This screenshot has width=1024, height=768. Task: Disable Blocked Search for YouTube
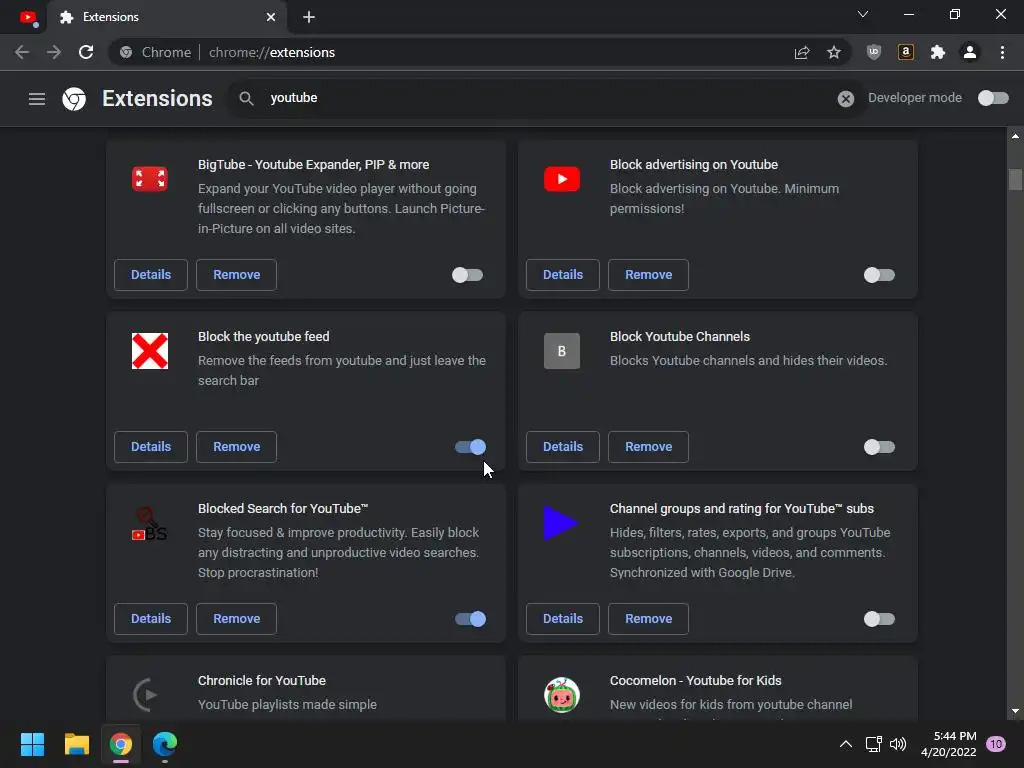click(470, 618)
